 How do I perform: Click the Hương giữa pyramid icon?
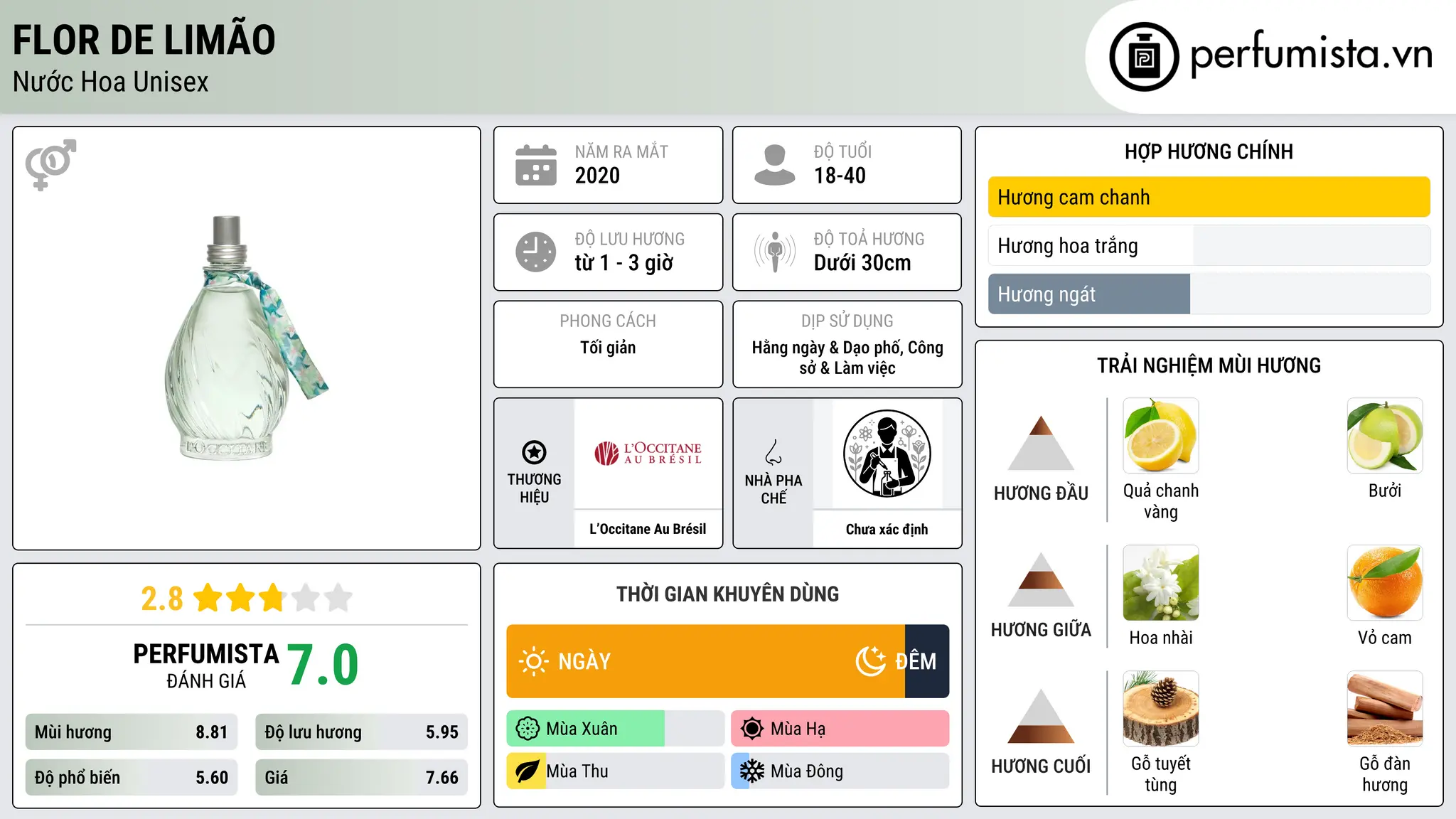pos(1041,579)
